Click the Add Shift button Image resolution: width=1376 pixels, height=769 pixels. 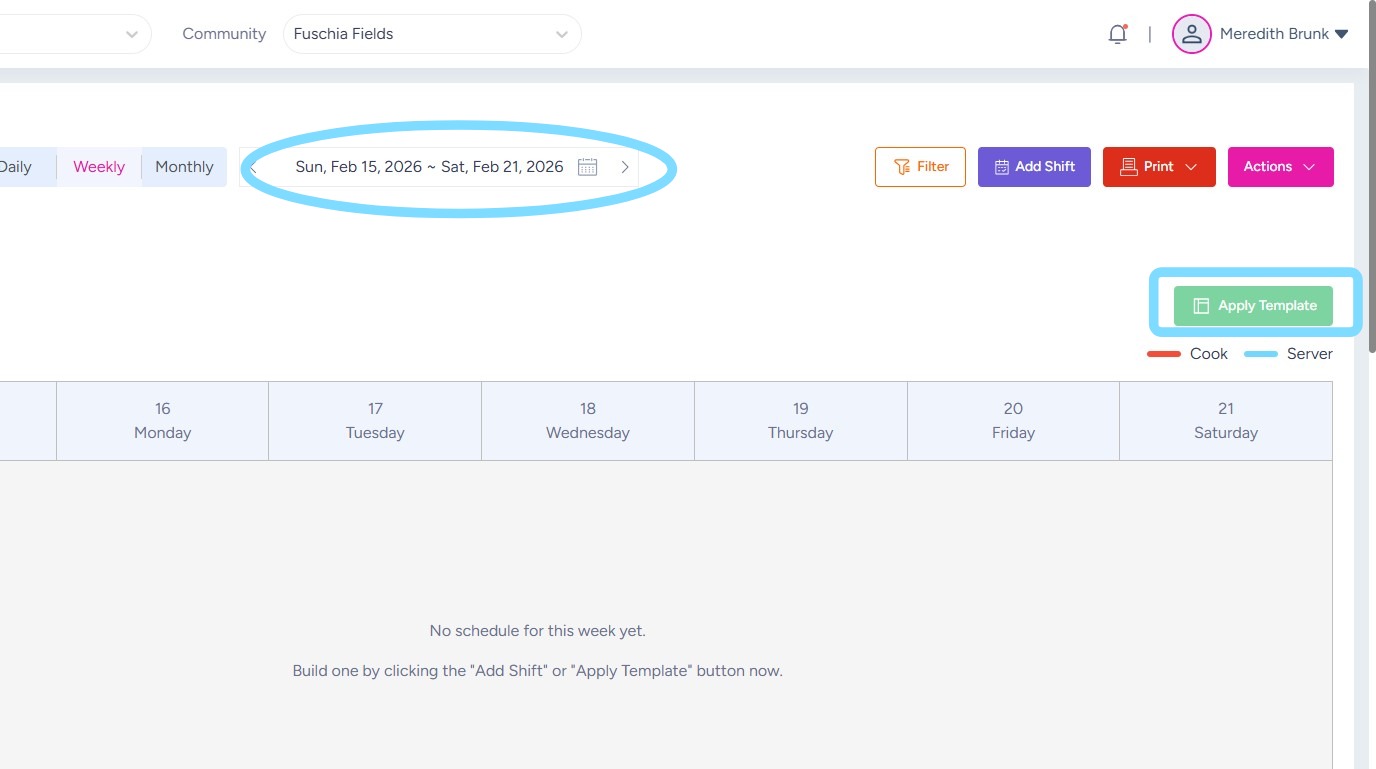coord(1034,167)
